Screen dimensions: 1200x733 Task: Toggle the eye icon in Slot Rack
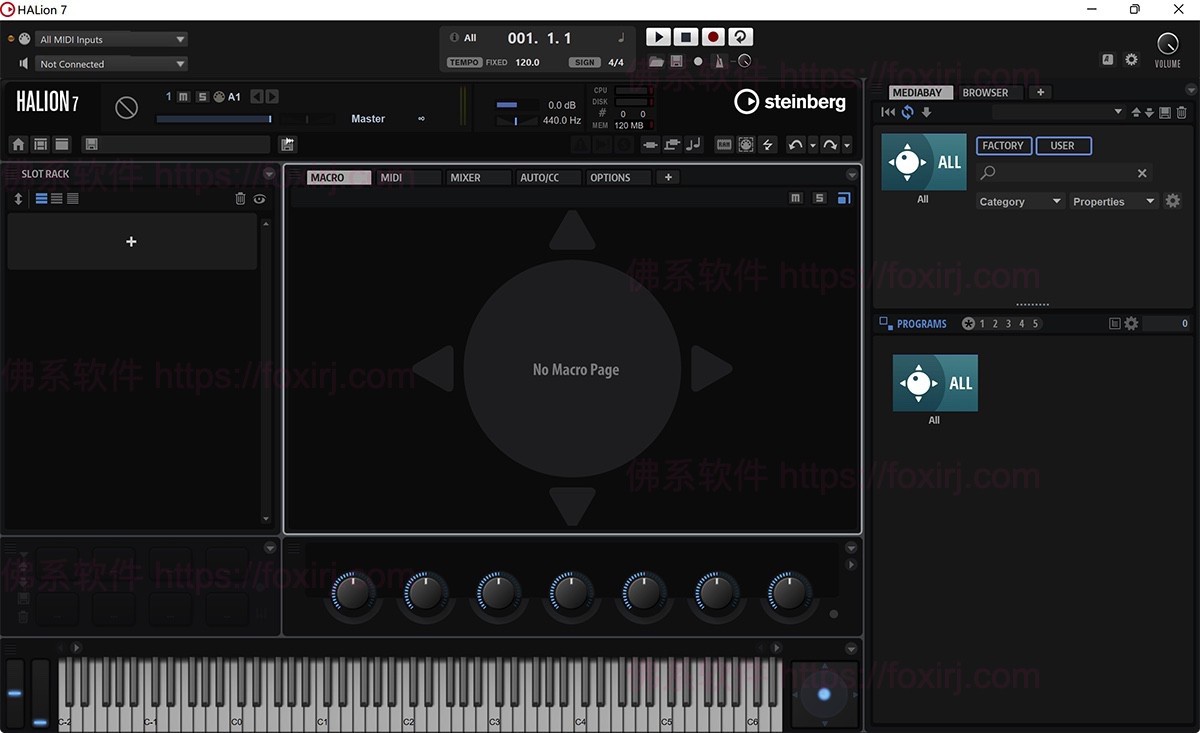[x=260, y=199]
